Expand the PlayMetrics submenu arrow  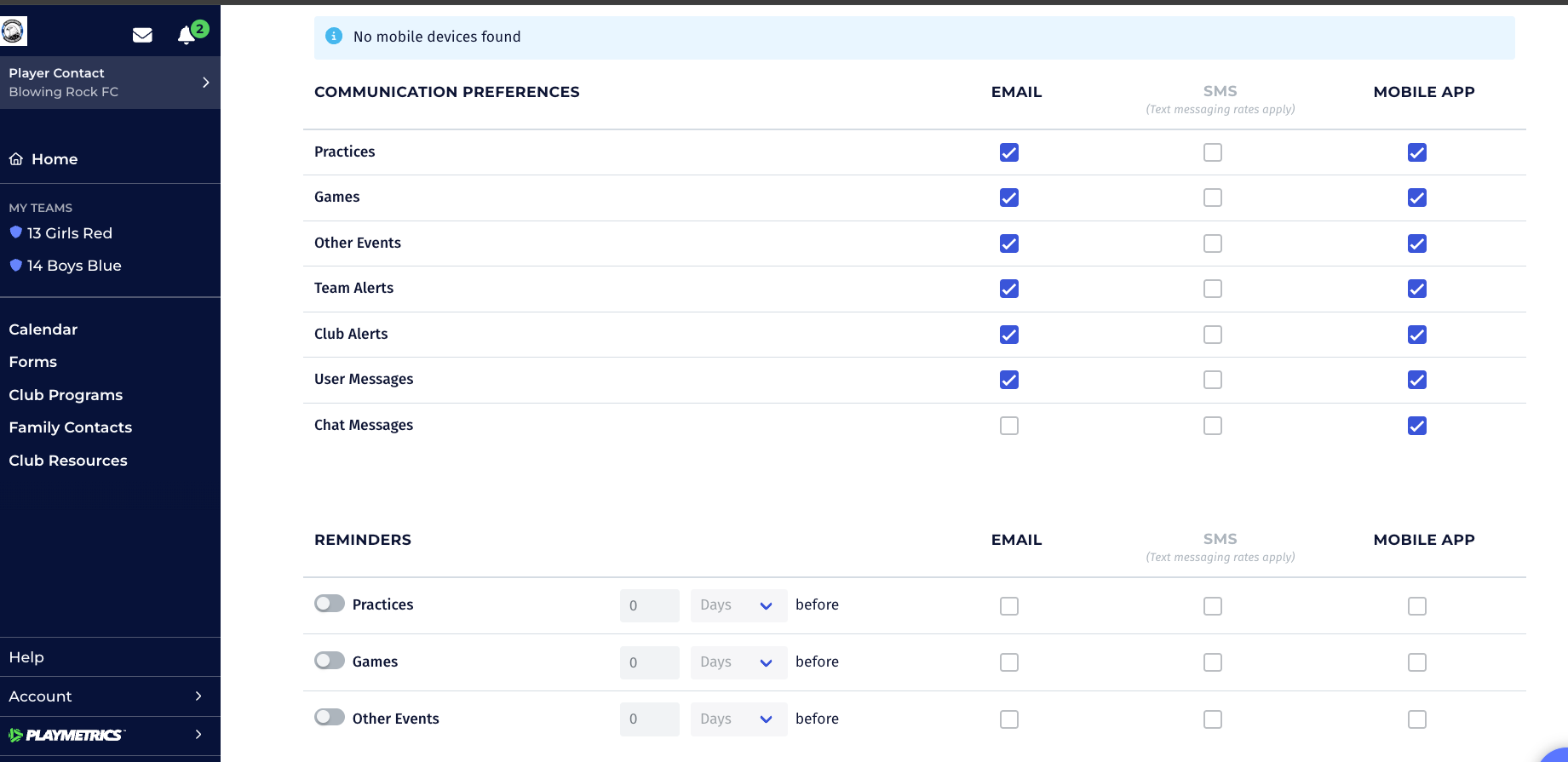coord(198,735)
